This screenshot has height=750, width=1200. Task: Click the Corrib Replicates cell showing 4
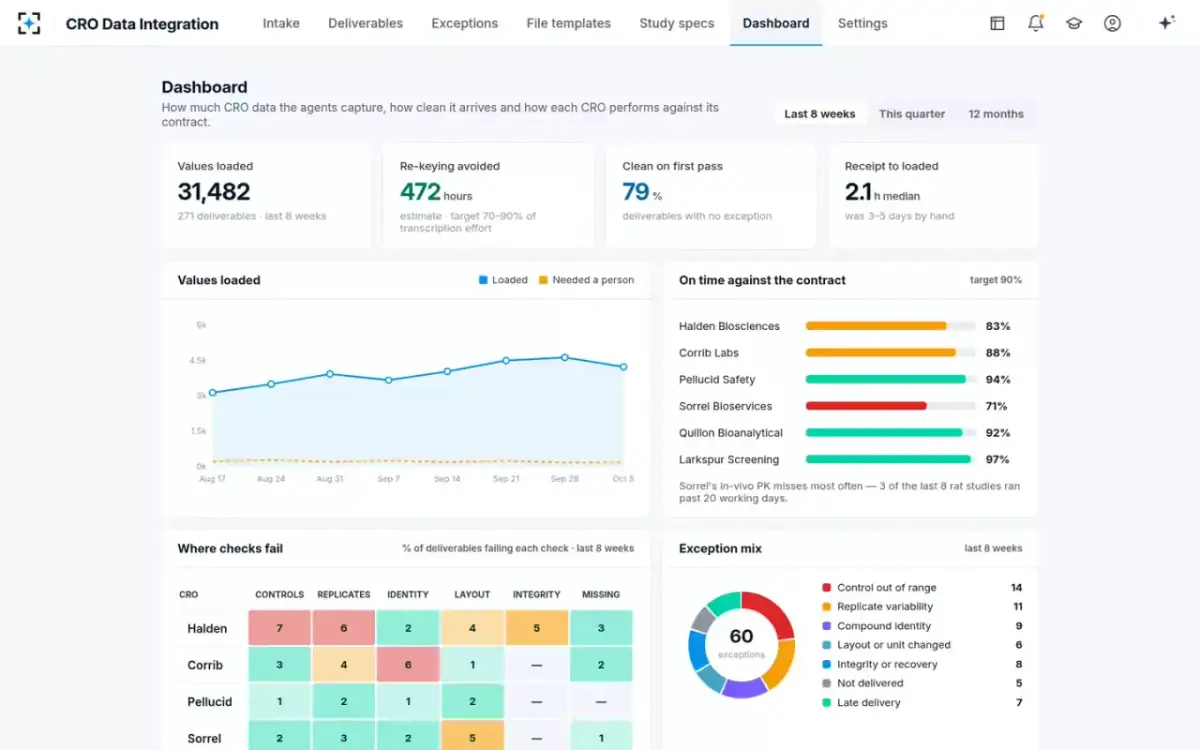pyautogui.click(x=344, y=665)
